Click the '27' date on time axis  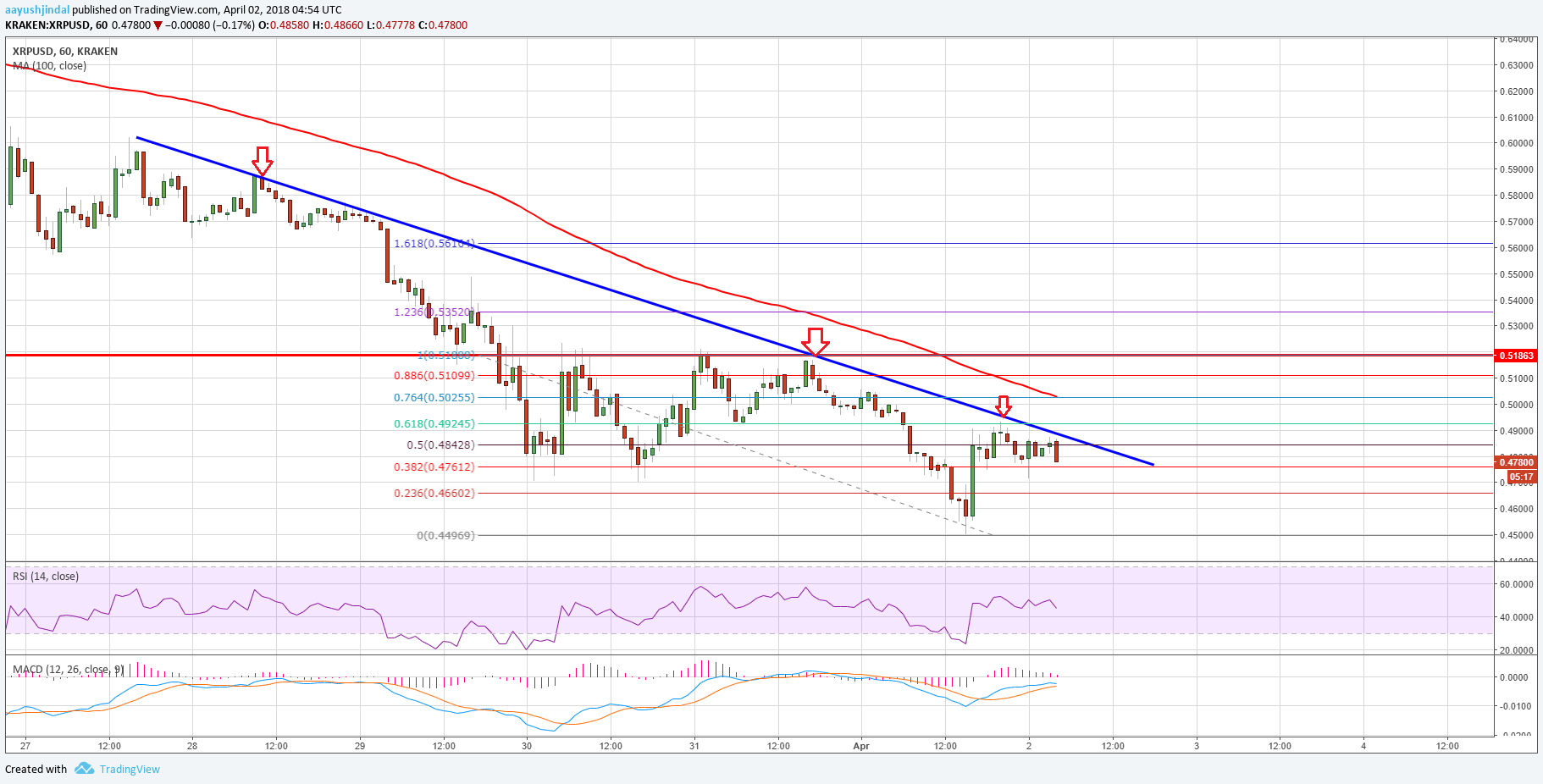click(x=25, y=746)
